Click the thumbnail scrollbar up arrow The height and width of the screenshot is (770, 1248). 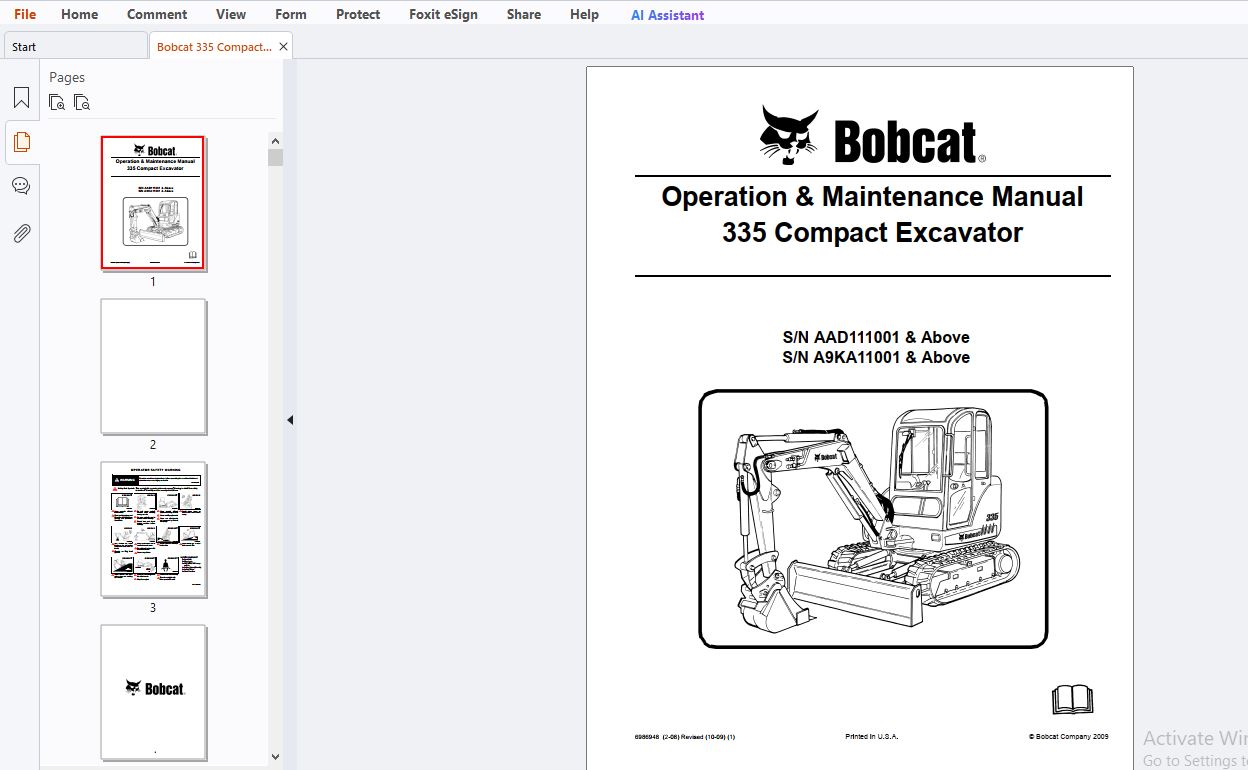point(275,140)
